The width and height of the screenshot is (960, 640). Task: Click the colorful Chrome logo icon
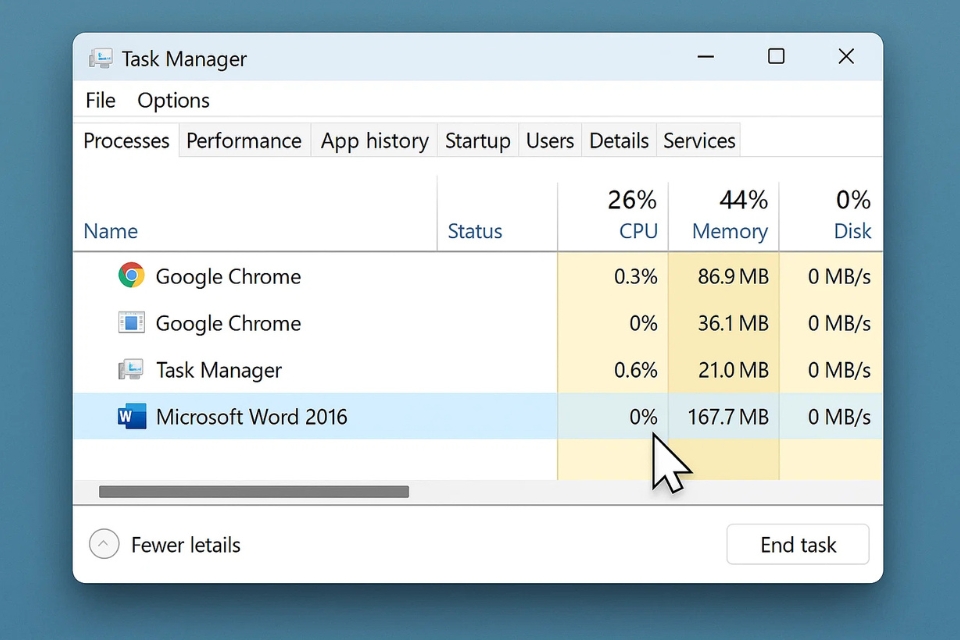131,276
